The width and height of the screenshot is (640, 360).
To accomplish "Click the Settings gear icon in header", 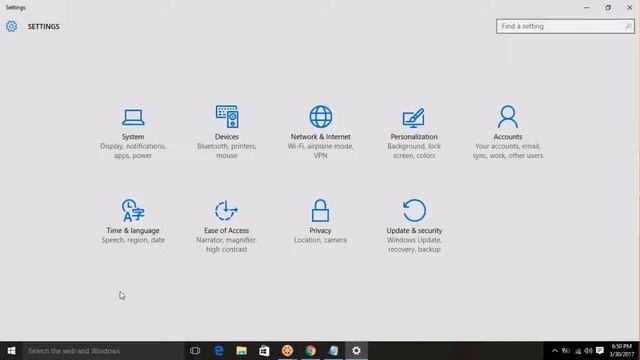I will coord(11,27).
